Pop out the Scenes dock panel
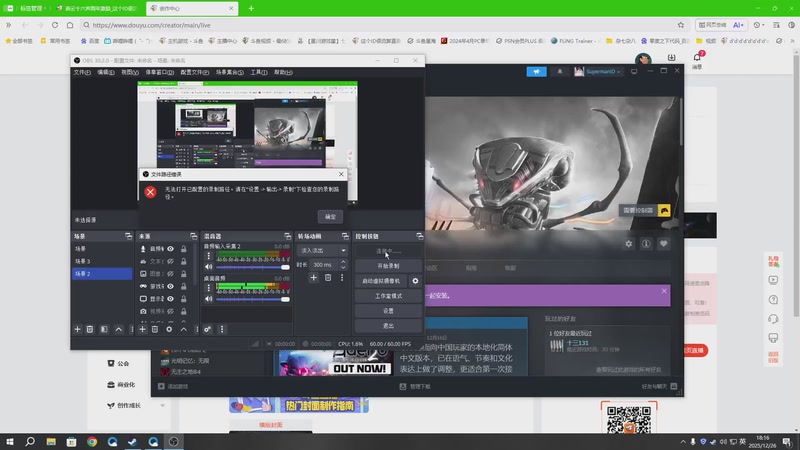Image resolution: width=800 pixels, height=450 pixels. (129, 236)
